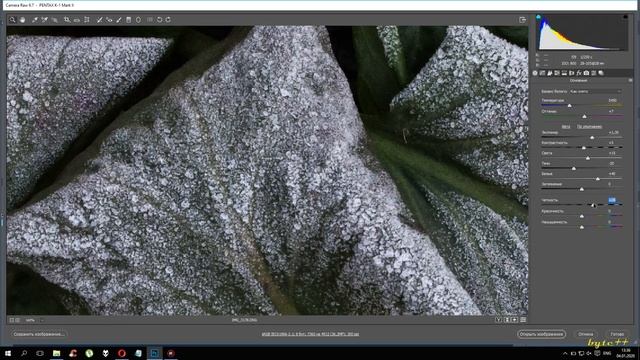Select the Hand tool
Screen dimensions: 640x360
pyautogui.click(x=22, y=20)
